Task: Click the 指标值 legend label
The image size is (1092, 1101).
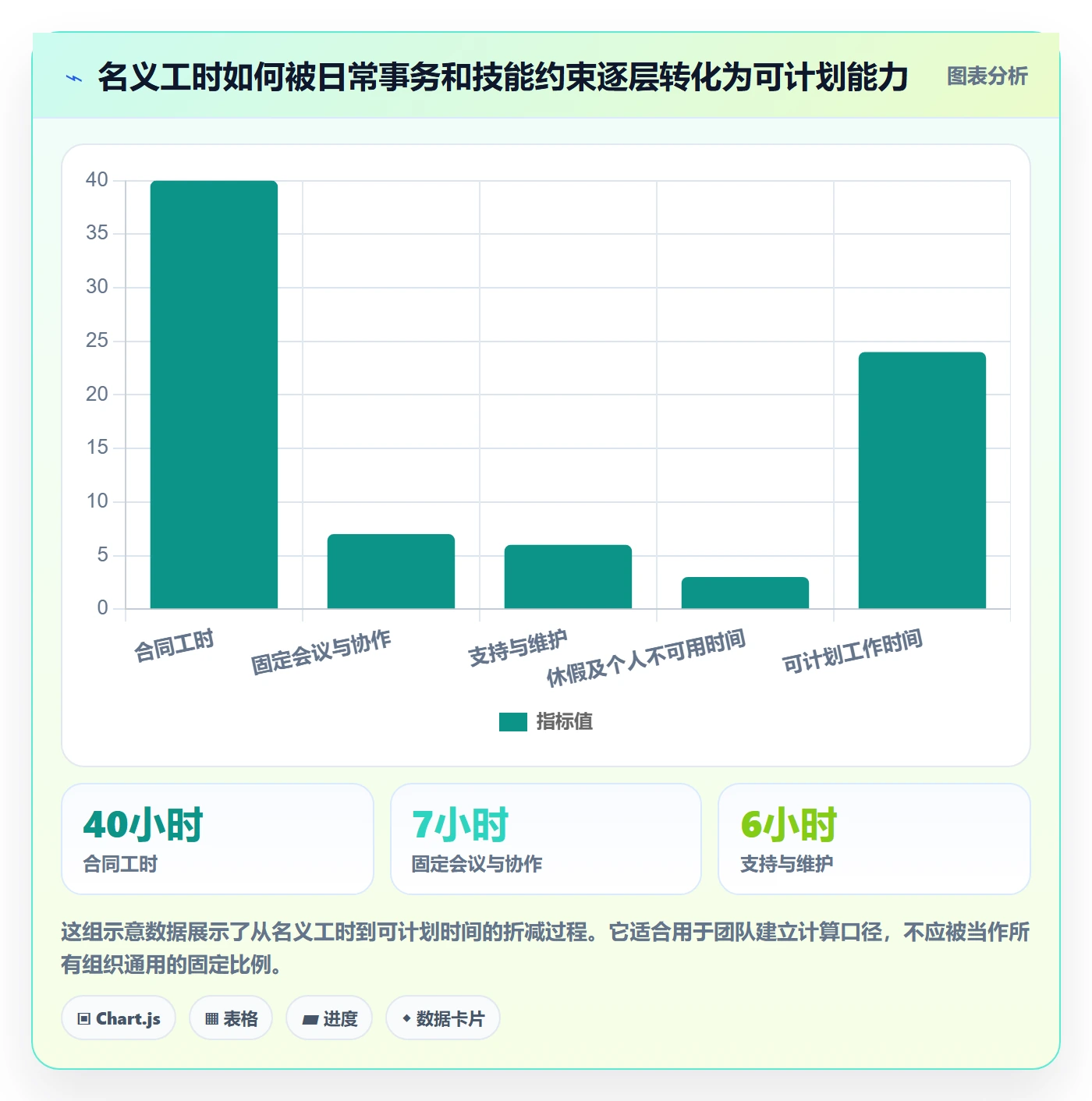Action: pos(565,722)
